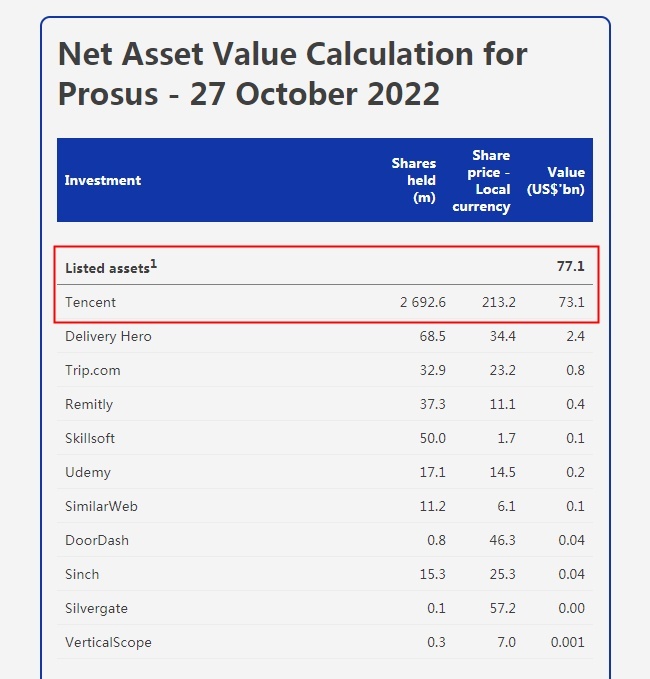Click the SimilarWeb investment name

[x=101, y=506]
